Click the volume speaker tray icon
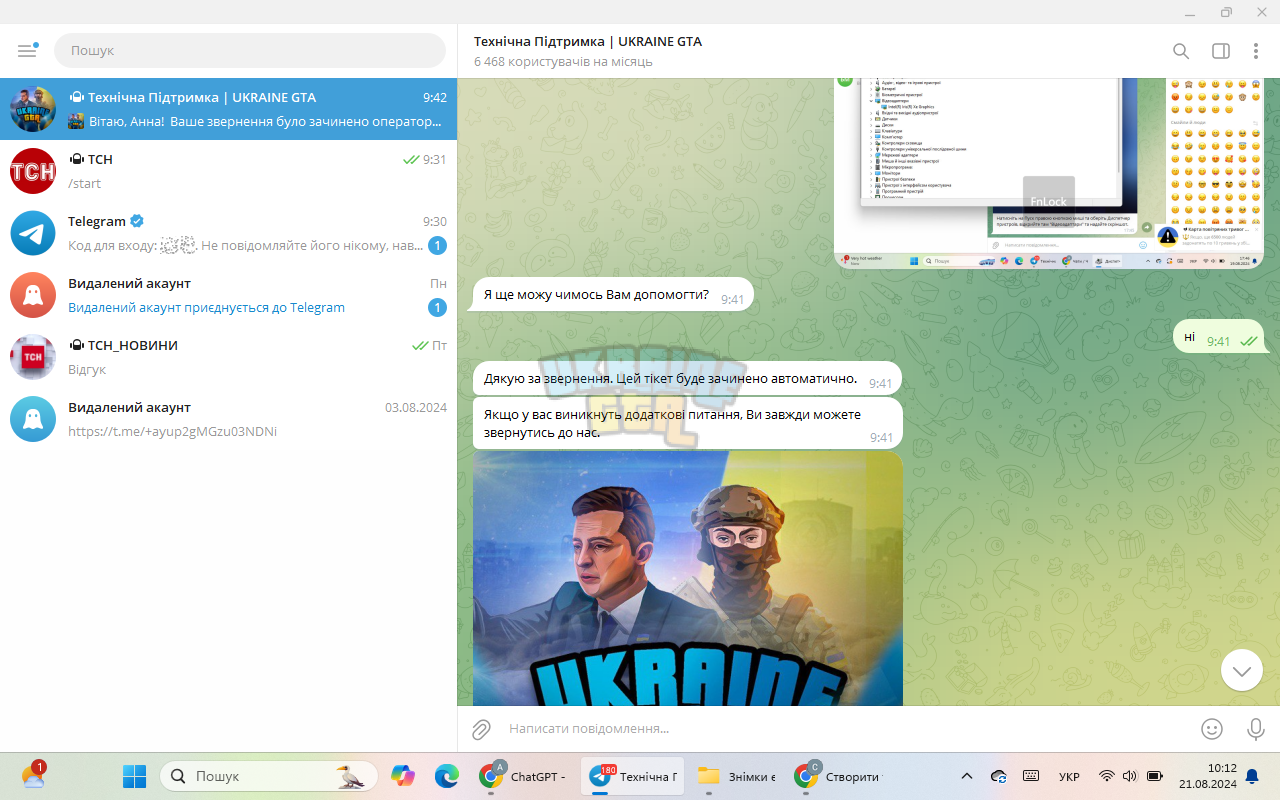Viewport: 1280px width, 800px height. click(x=1130, y=776)
